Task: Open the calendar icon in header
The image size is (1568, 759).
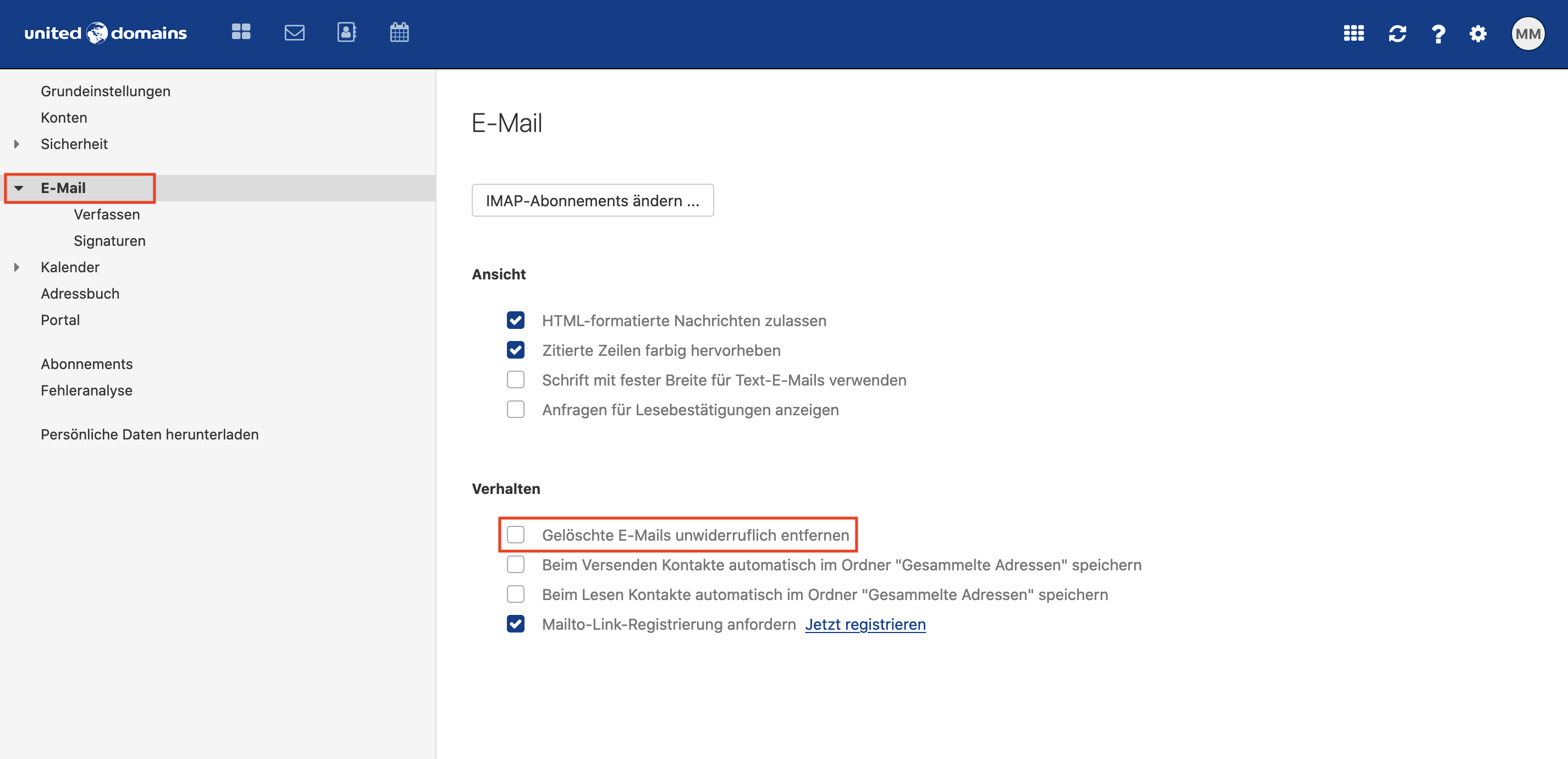Action: 399,32
